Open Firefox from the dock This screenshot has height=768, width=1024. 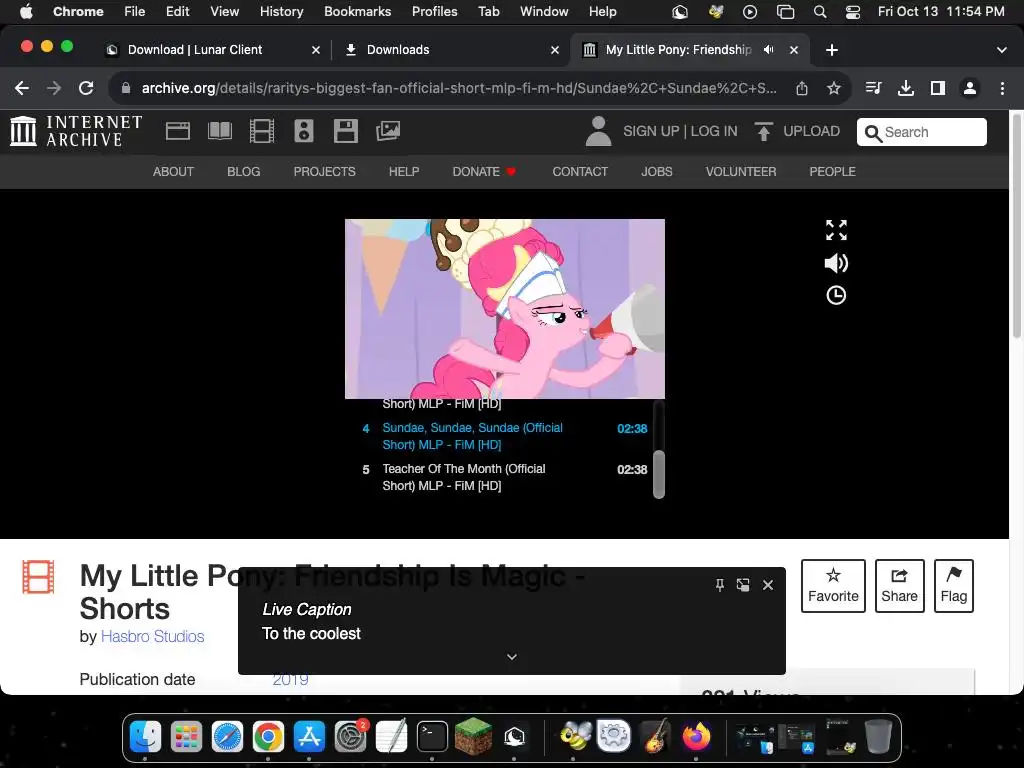696,737
